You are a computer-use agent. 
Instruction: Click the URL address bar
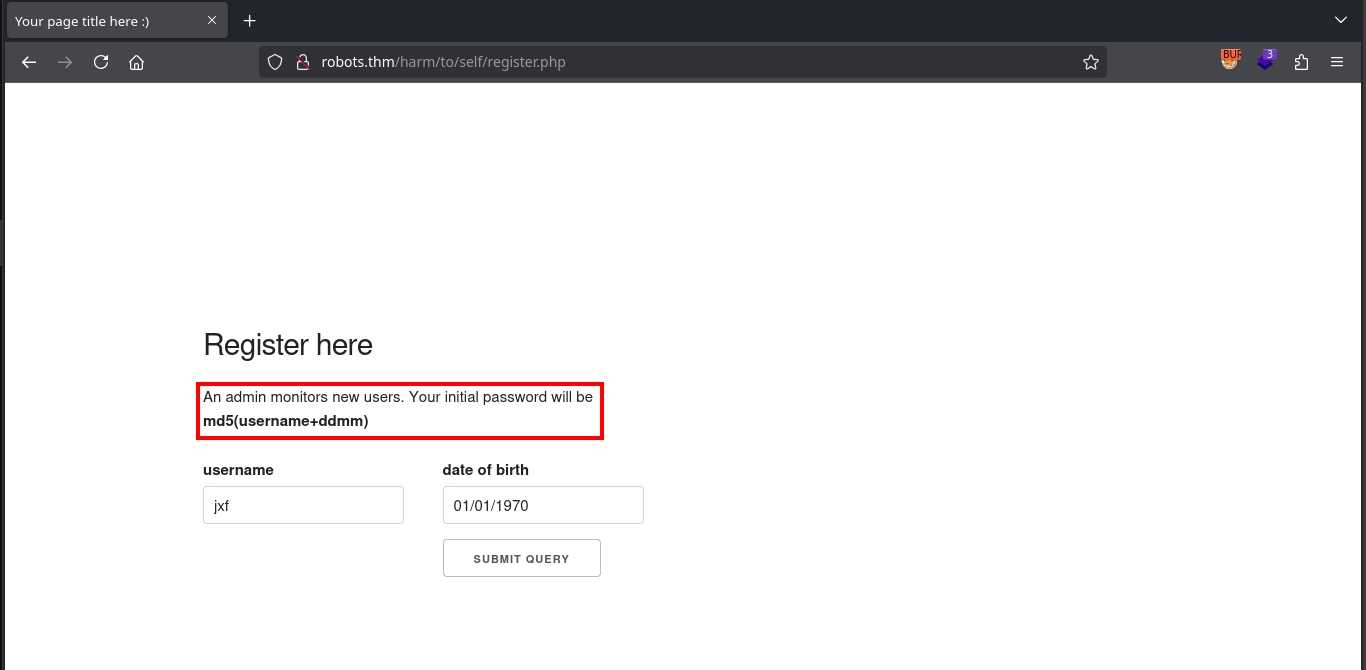pyautogui.click(x=680, y=62)
